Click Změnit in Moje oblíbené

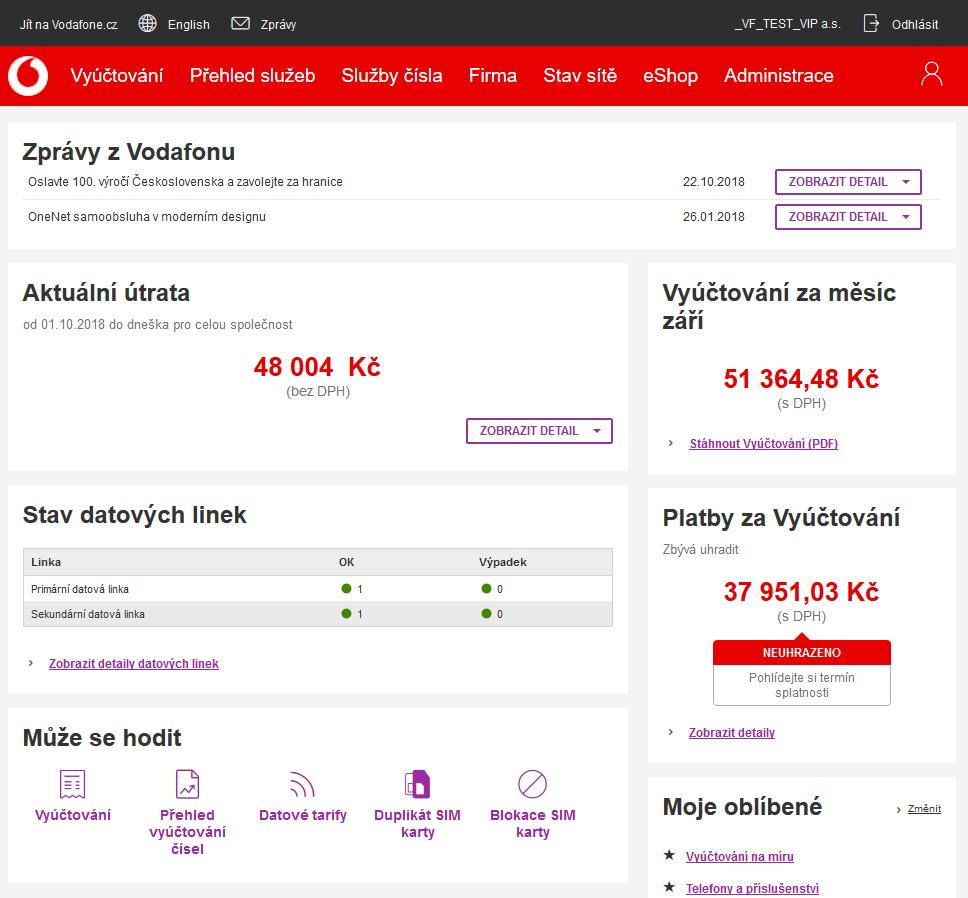(924, 809)
